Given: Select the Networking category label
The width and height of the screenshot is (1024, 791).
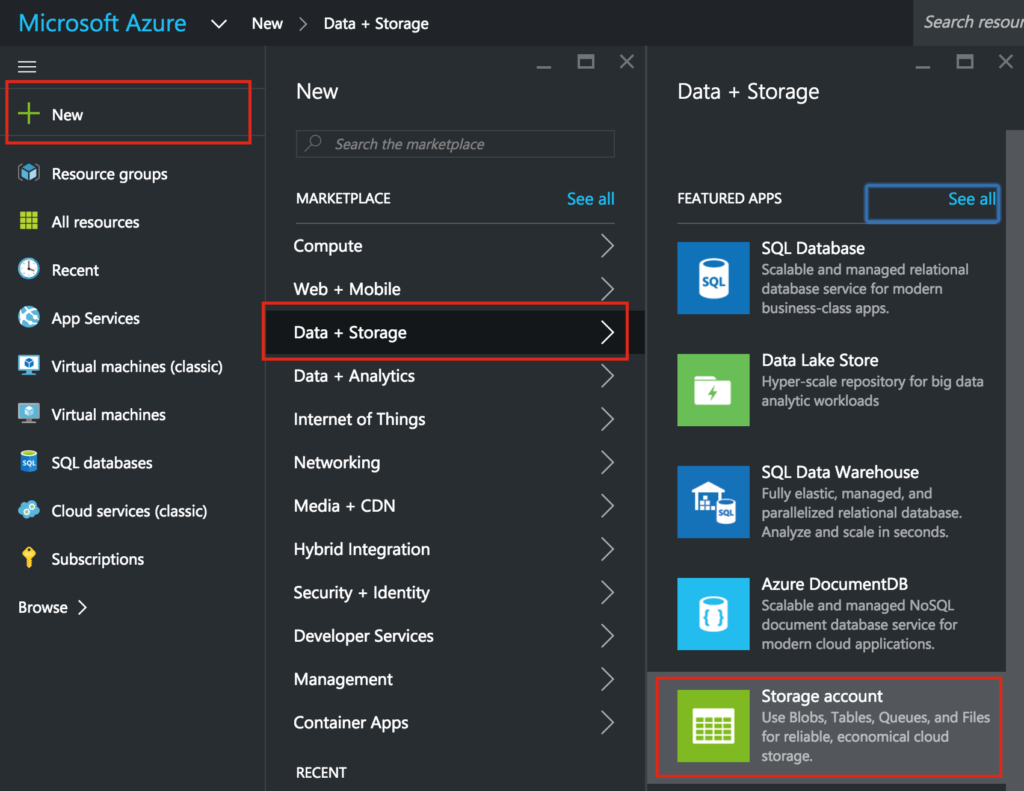Looking at the screenshot, I should pyautogui.click(x=337, y=462).
